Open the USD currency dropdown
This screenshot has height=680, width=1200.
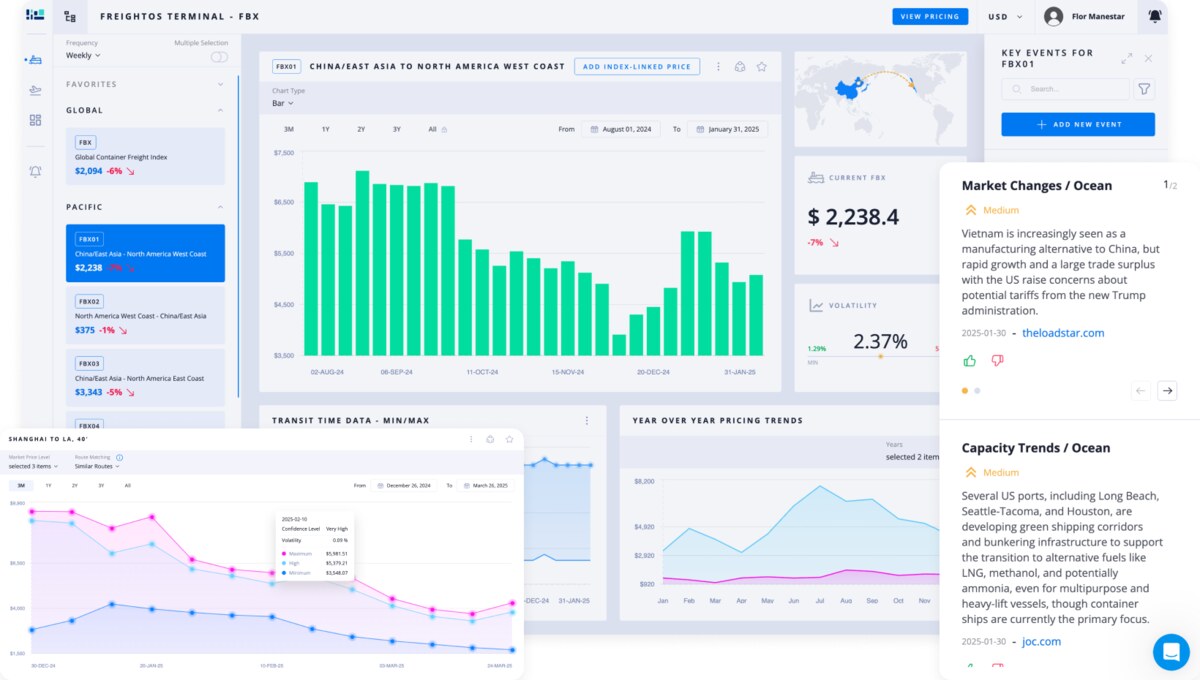[1005, 16]
